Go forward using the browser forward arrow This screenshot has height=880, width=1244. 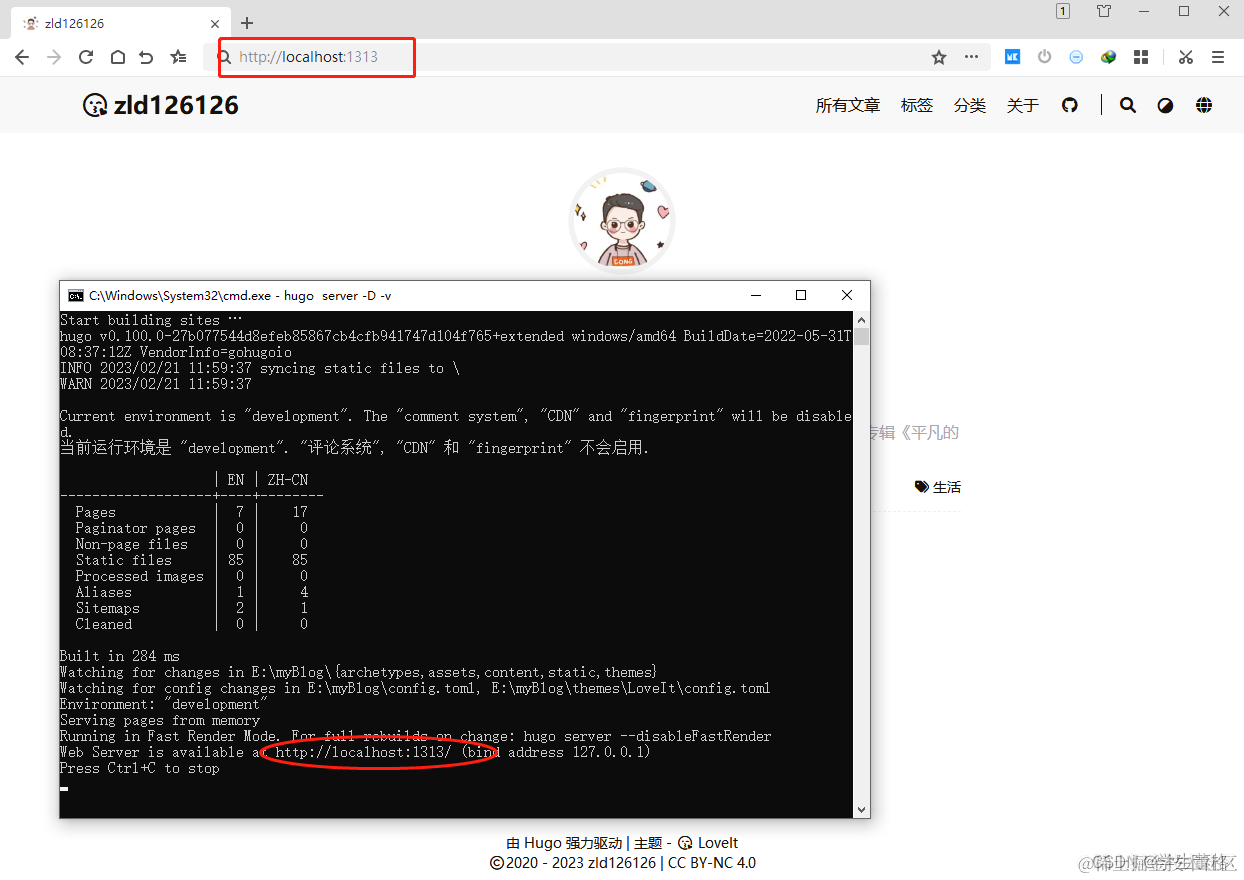pyautogui.click(x=54, y=57)
